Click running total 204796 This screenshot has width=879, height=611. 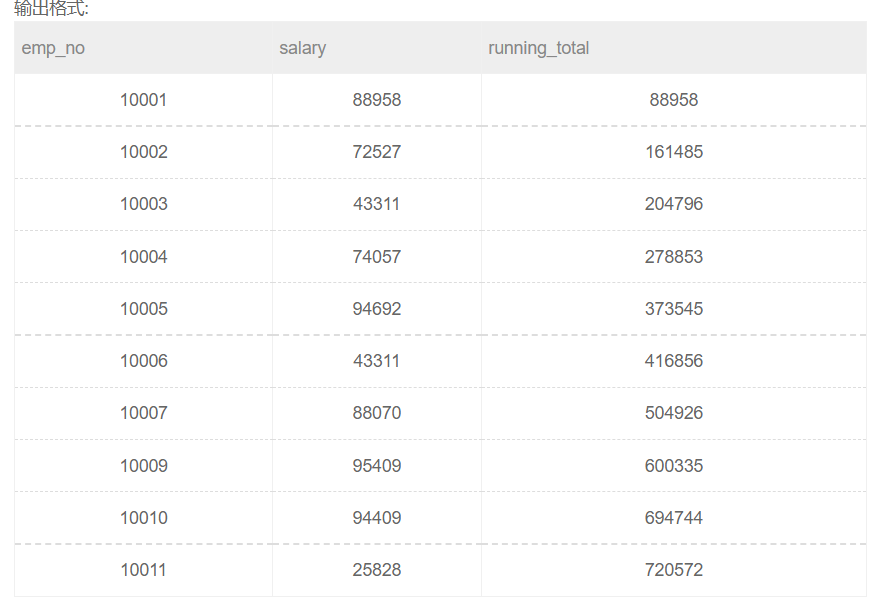674,204
